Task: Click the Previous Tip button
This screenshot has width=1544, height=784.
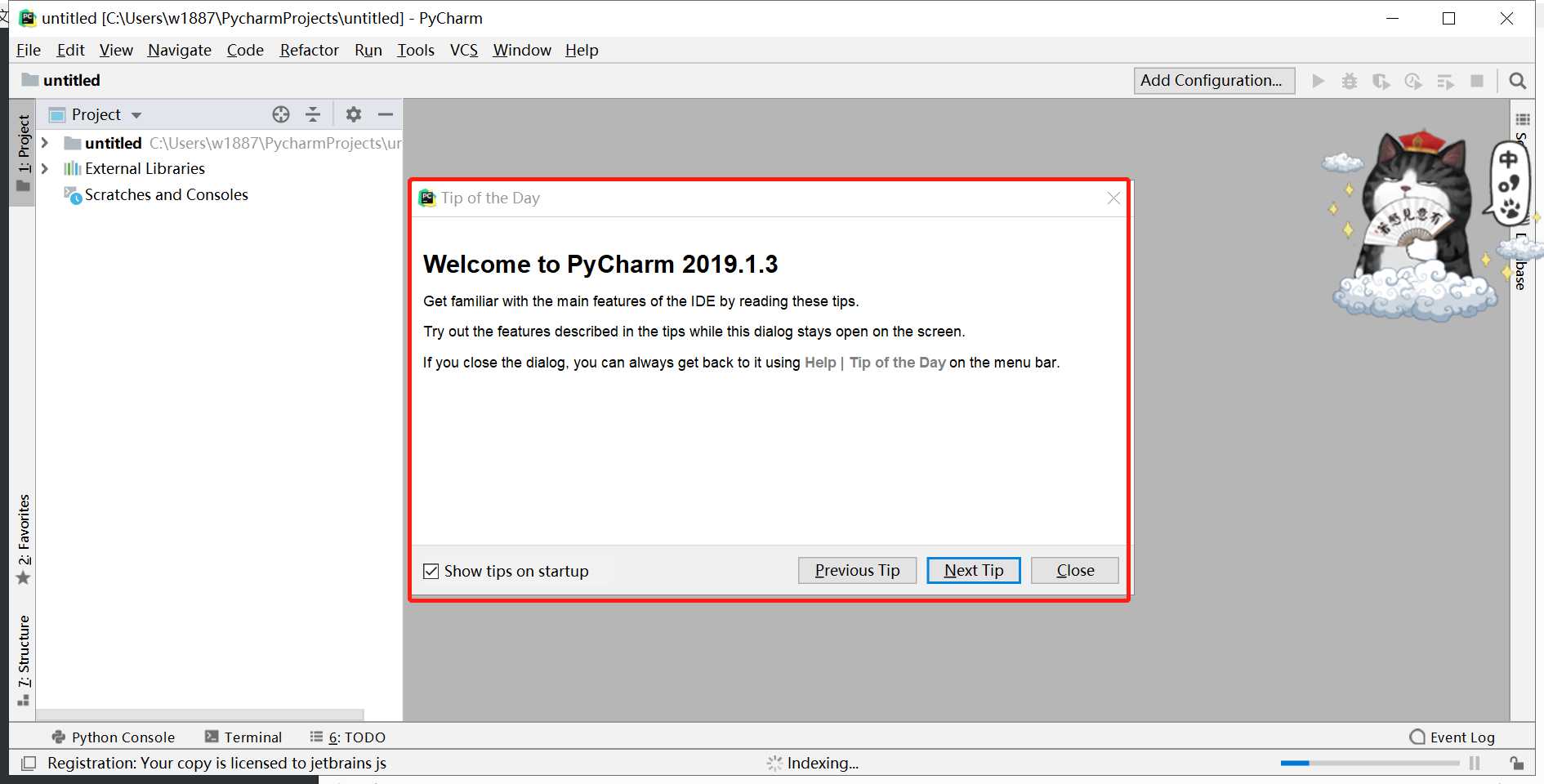Action: [x=857, y=570]
